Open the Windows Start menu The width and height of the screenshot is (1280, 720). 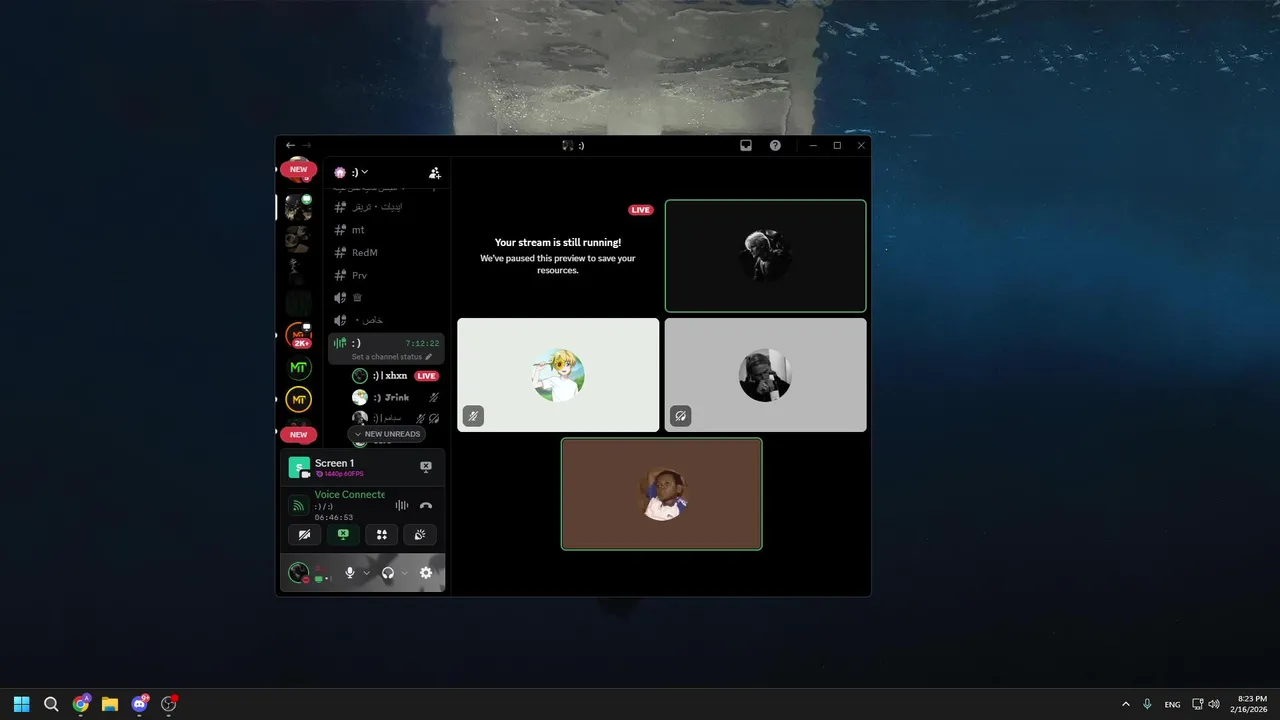[22, 704]
